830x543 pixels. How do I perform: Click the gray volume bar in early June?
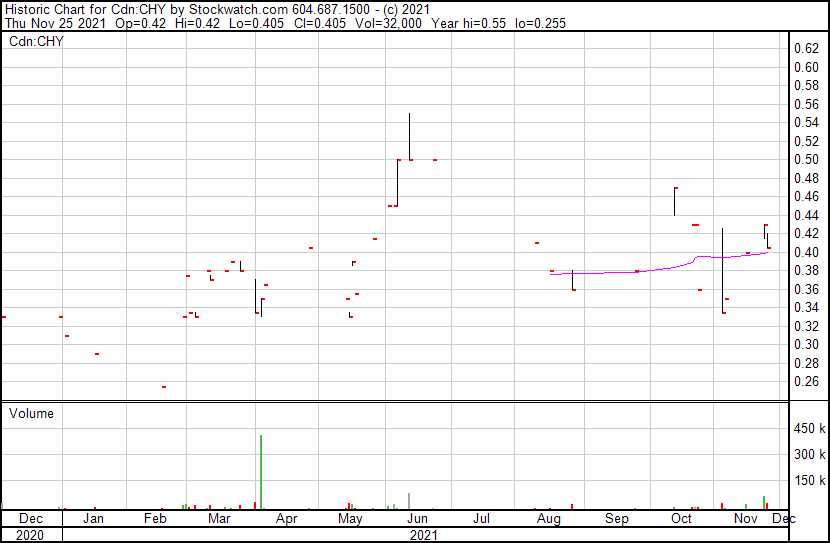coord(409,501)
